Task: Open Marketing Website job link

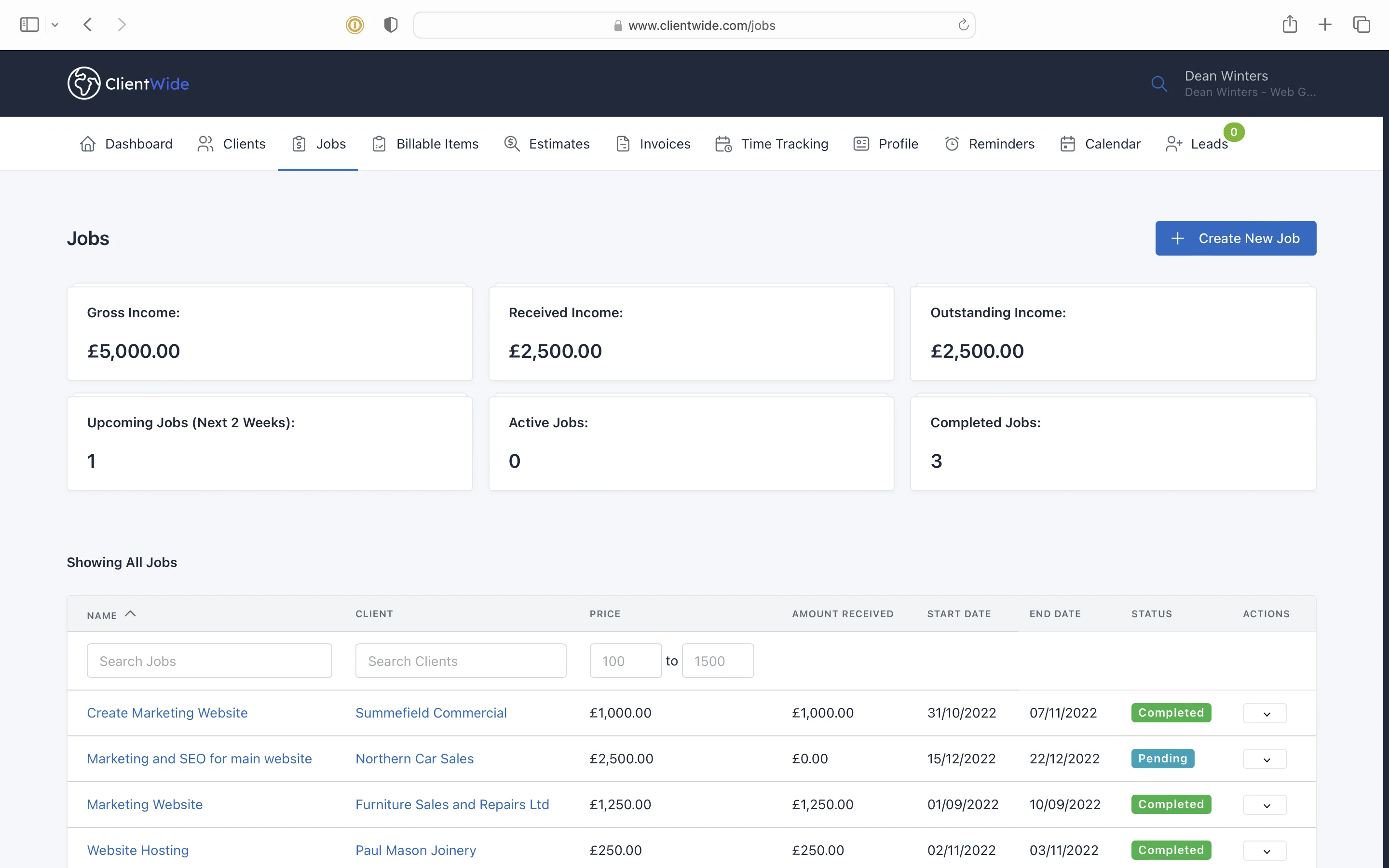Action: click(145, 805)
